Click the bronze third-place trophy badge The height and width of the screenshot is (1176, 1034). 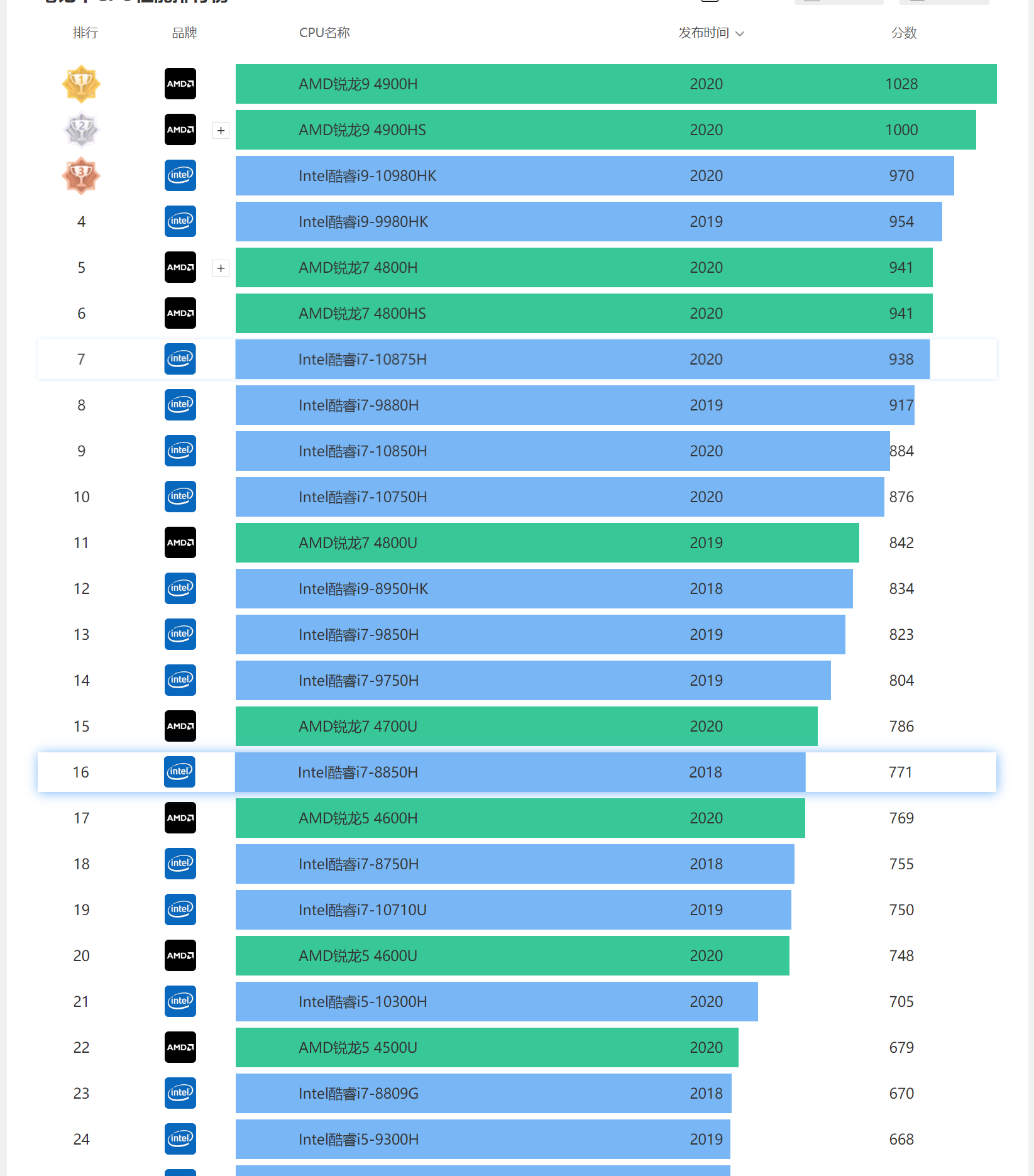click(x=81, y=175)
